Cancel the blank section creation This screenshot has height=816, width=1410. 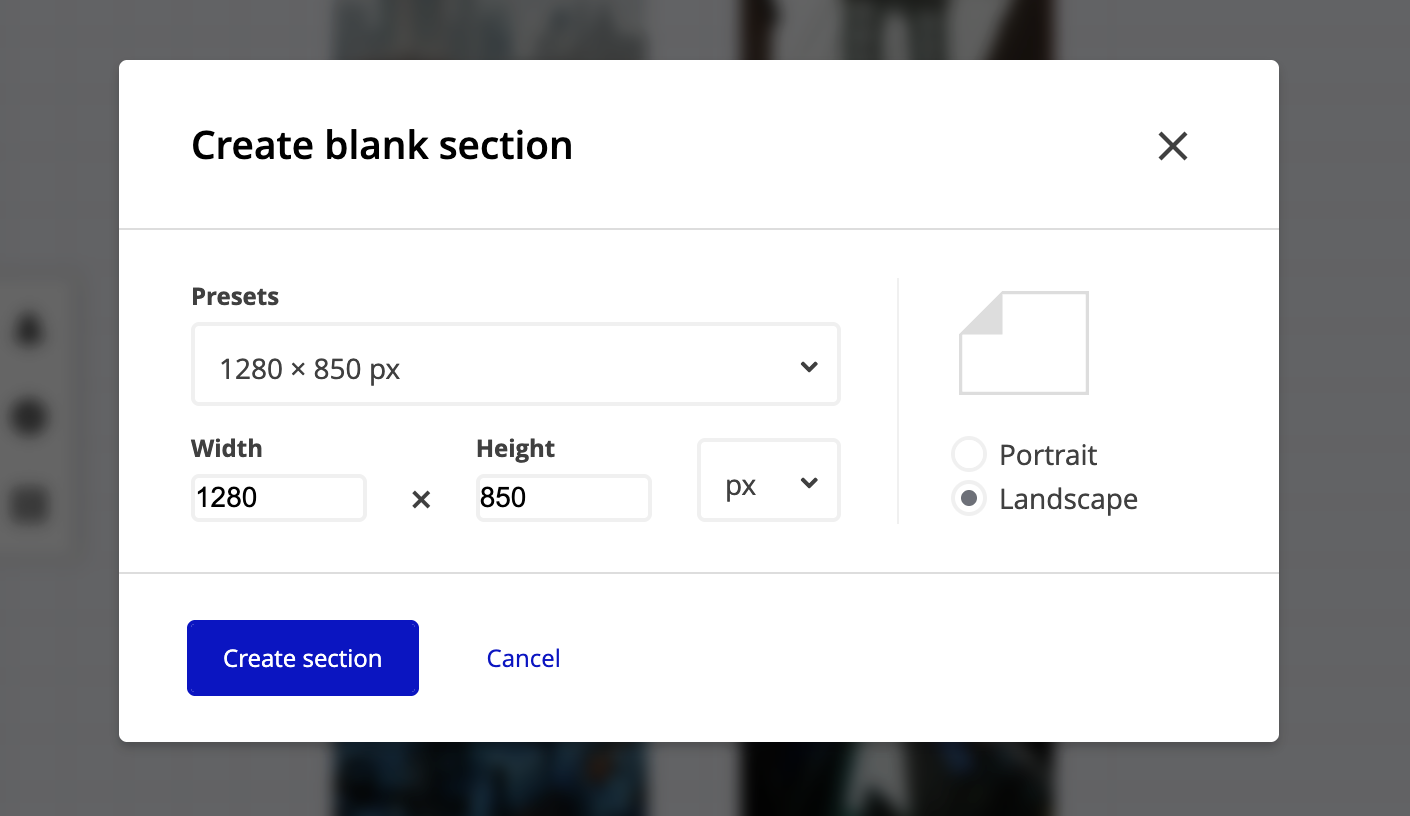tap(523, 658)
